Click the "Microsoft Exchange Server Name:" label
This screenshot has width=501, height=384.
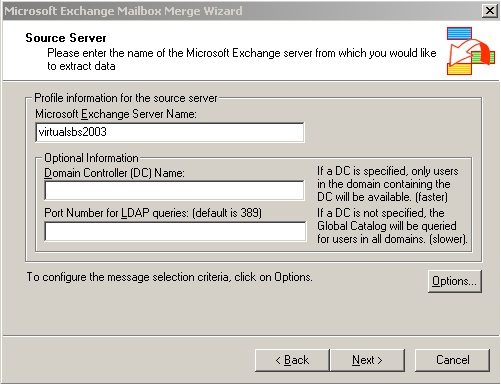(116, 114)
